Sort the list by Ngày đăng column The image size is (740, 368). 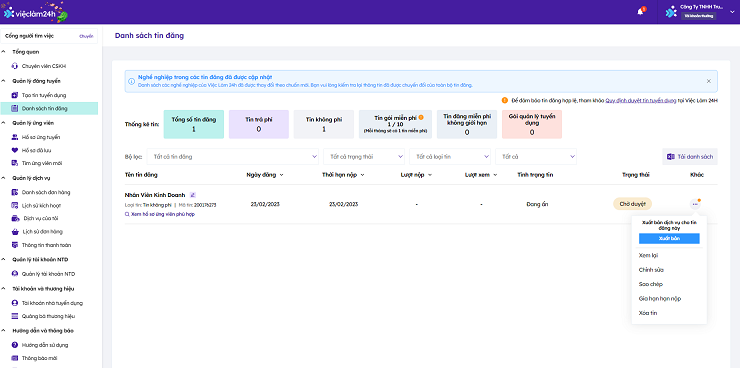265,175
